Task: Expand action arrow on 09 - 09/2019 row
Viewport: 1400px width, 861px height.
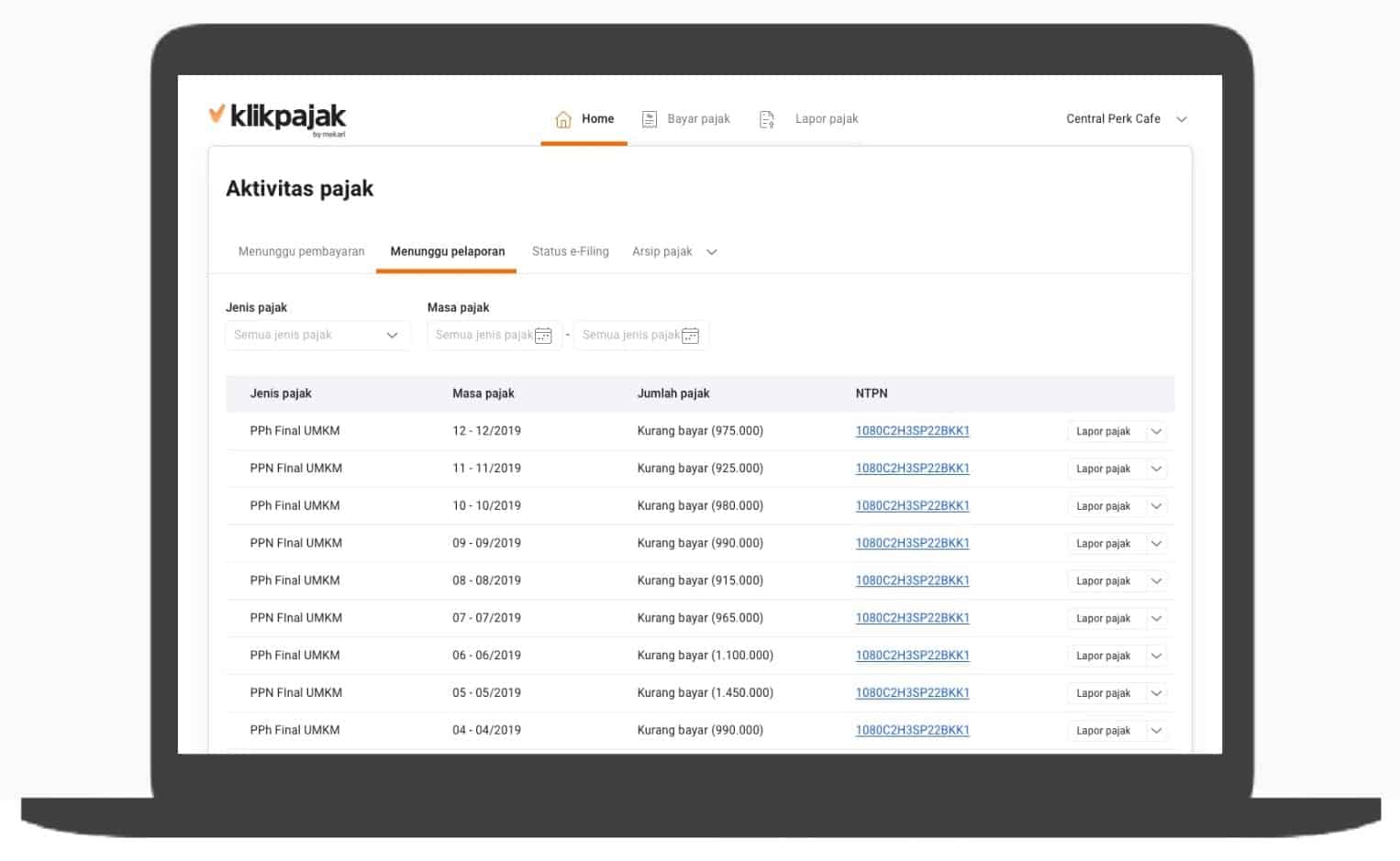Action: [x=1157, y=544]
